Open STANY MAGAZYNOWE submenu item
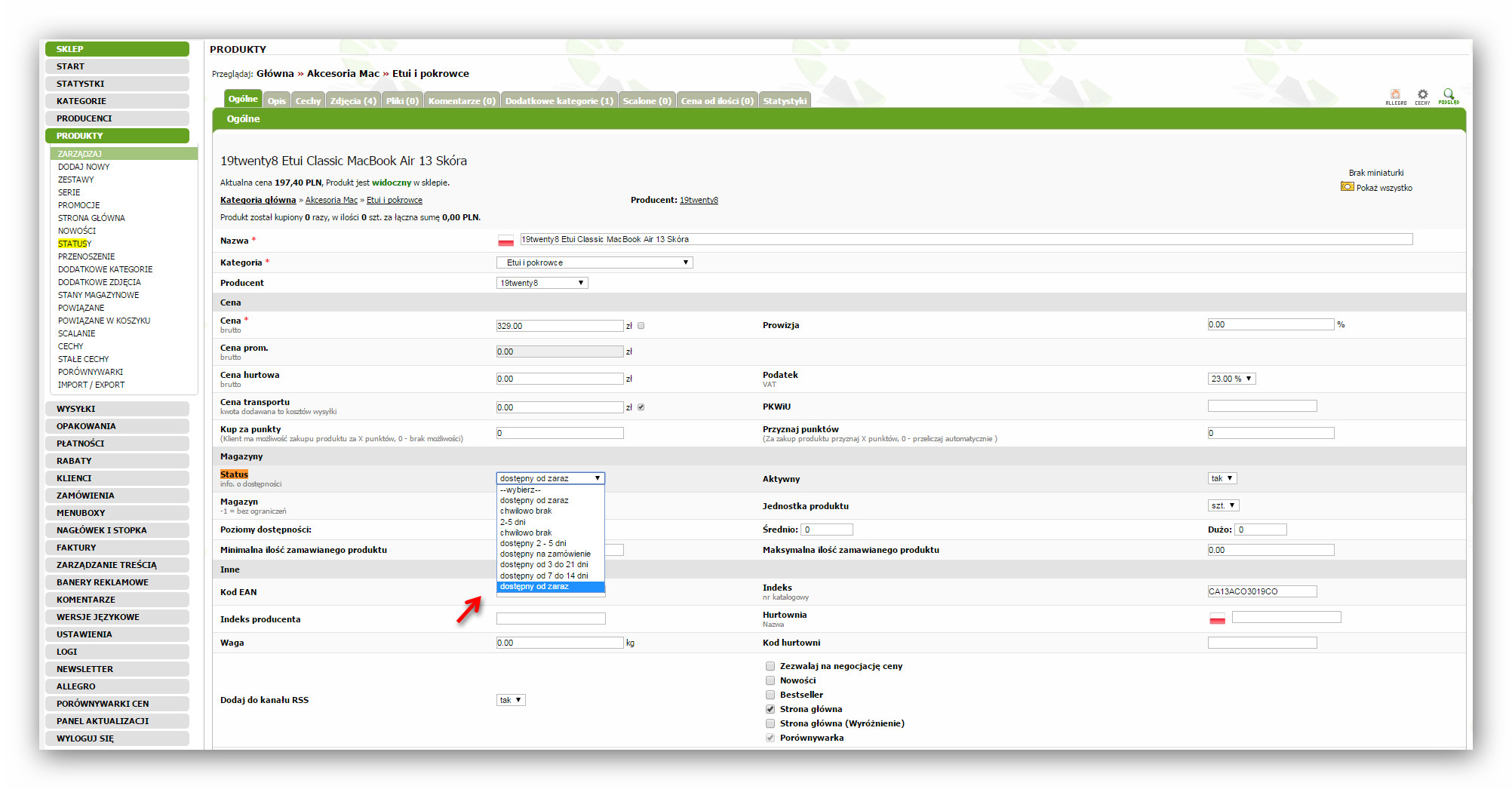Image resolution: width=1512 pixels, height=789 pixels. 98,295
